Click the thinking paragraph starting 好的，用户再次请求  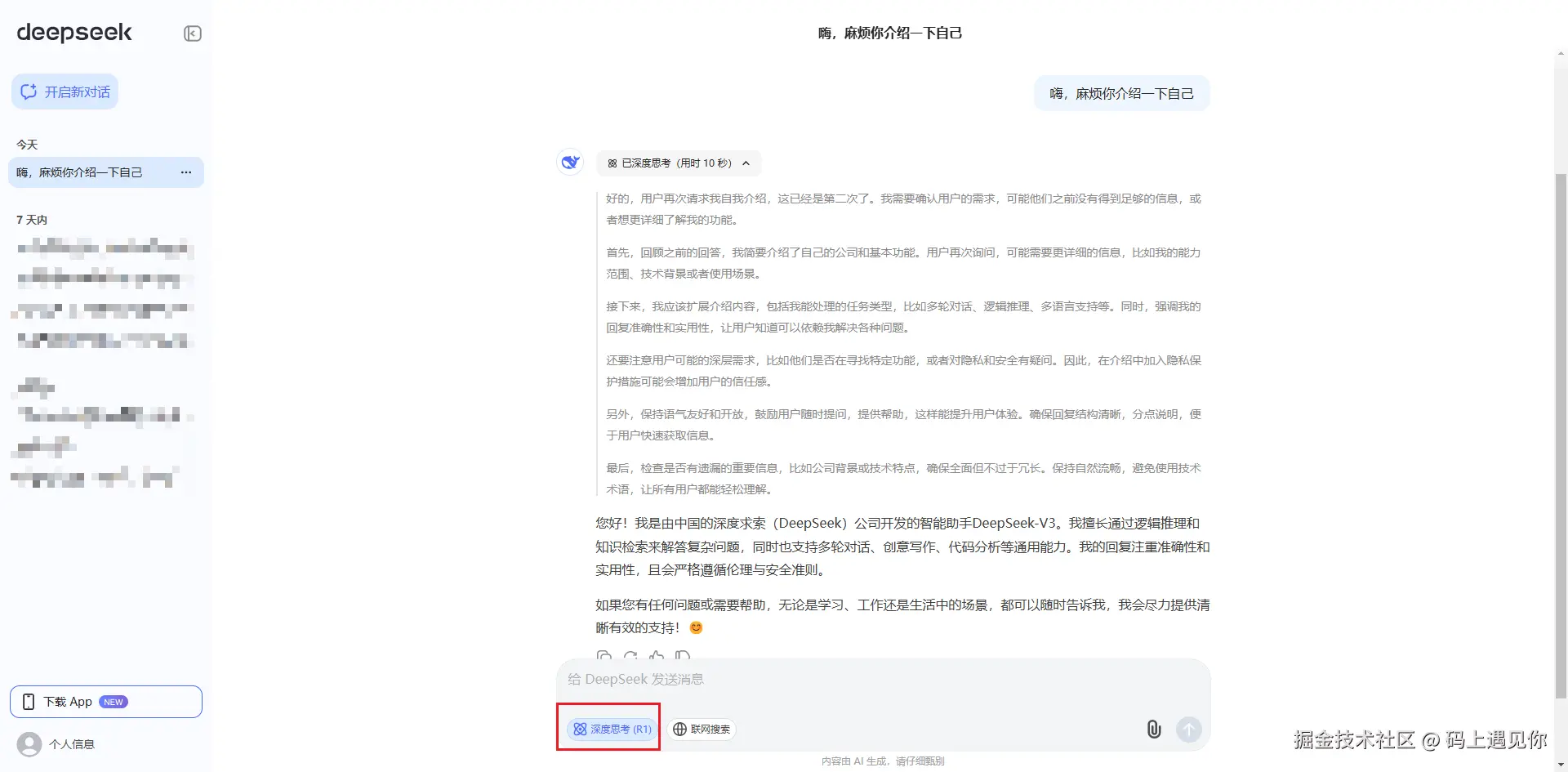[x=903, y=209]
